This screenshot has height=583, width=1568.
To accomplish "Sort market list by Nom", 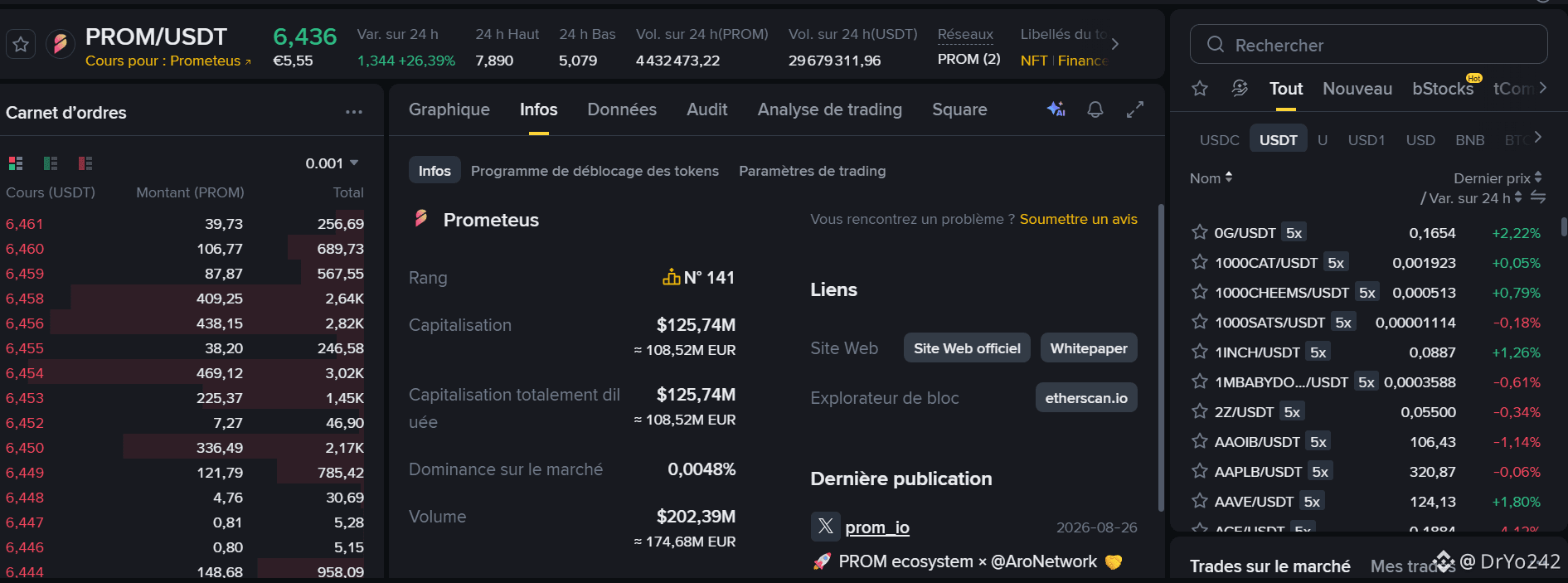I will click(1211, 178).
